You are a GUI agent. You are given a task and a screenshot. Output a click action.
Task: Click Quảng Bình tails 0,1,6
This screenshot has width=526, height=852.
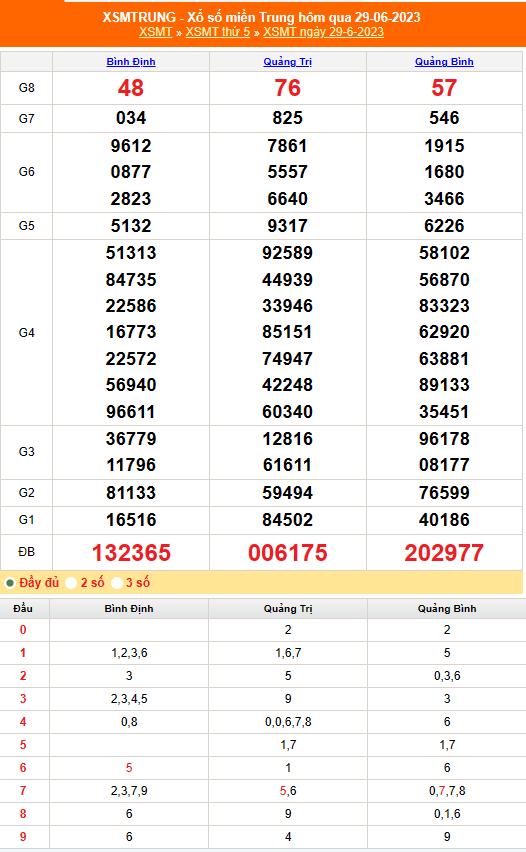coord(447,814)
